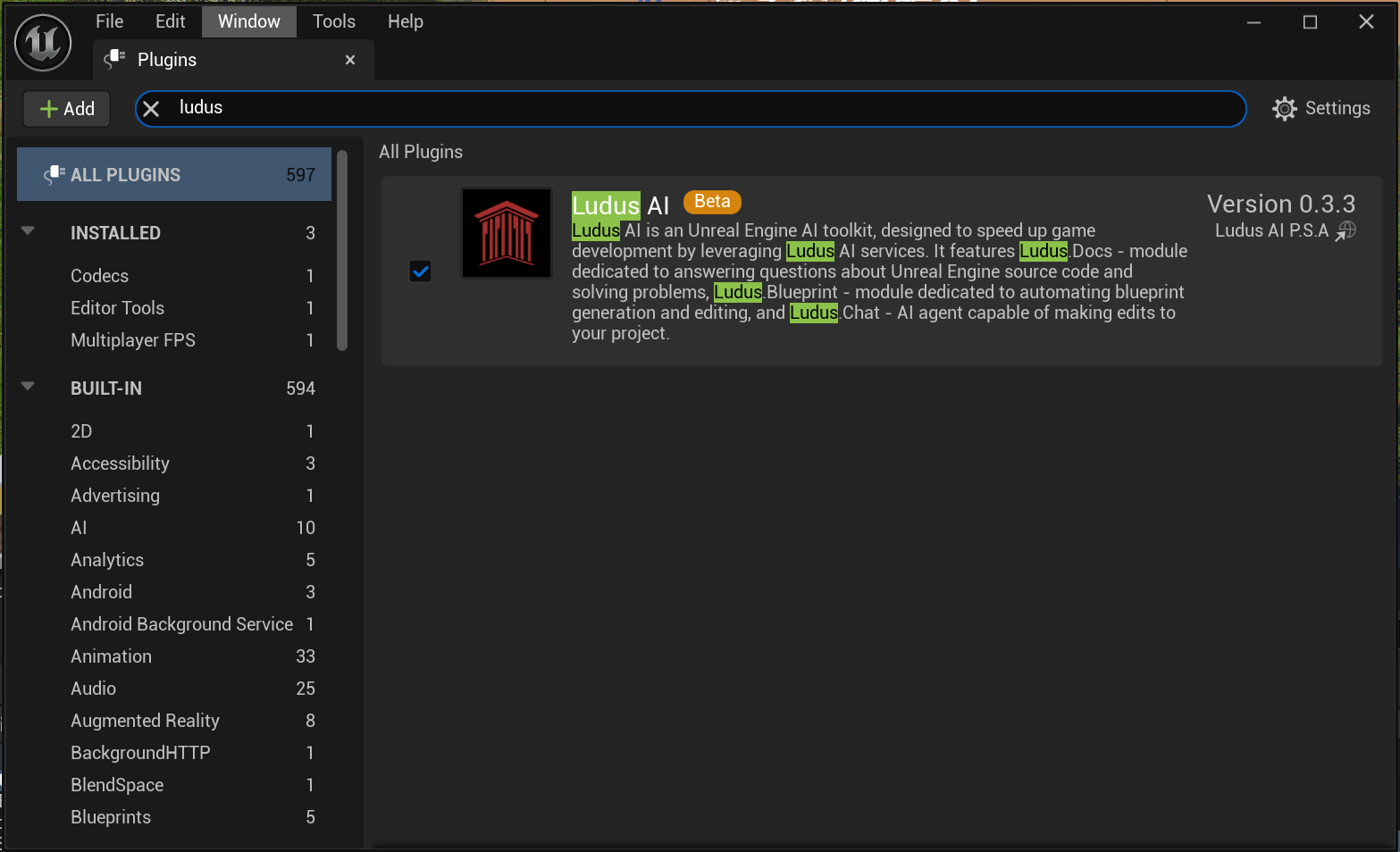Click the All Plugins heading
Viewport: 1400px width, 852px height.
(x=421, y=152)
